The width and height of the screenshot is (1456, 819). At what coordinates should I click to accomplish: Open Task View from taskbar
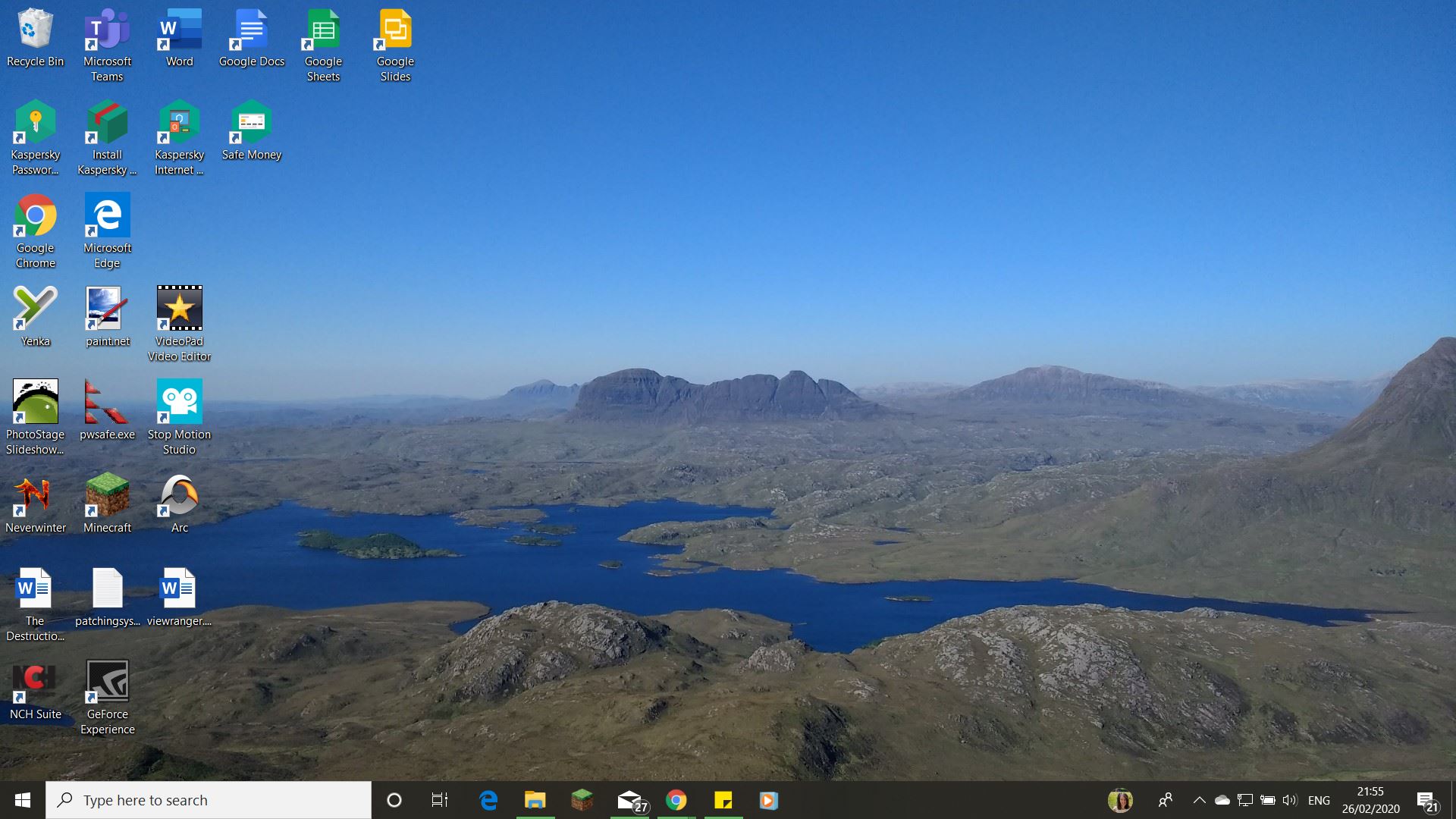click(440, 800)
